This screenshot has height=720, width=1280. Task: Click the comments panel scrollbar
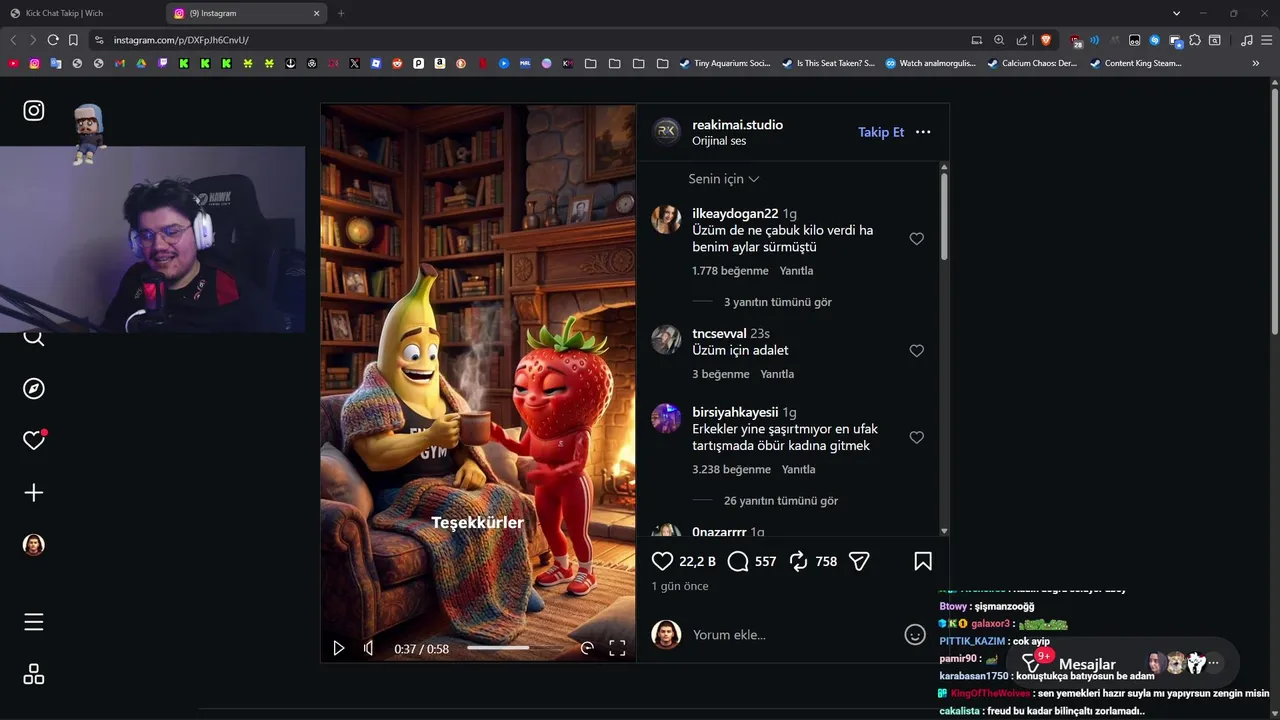[944, 215]
